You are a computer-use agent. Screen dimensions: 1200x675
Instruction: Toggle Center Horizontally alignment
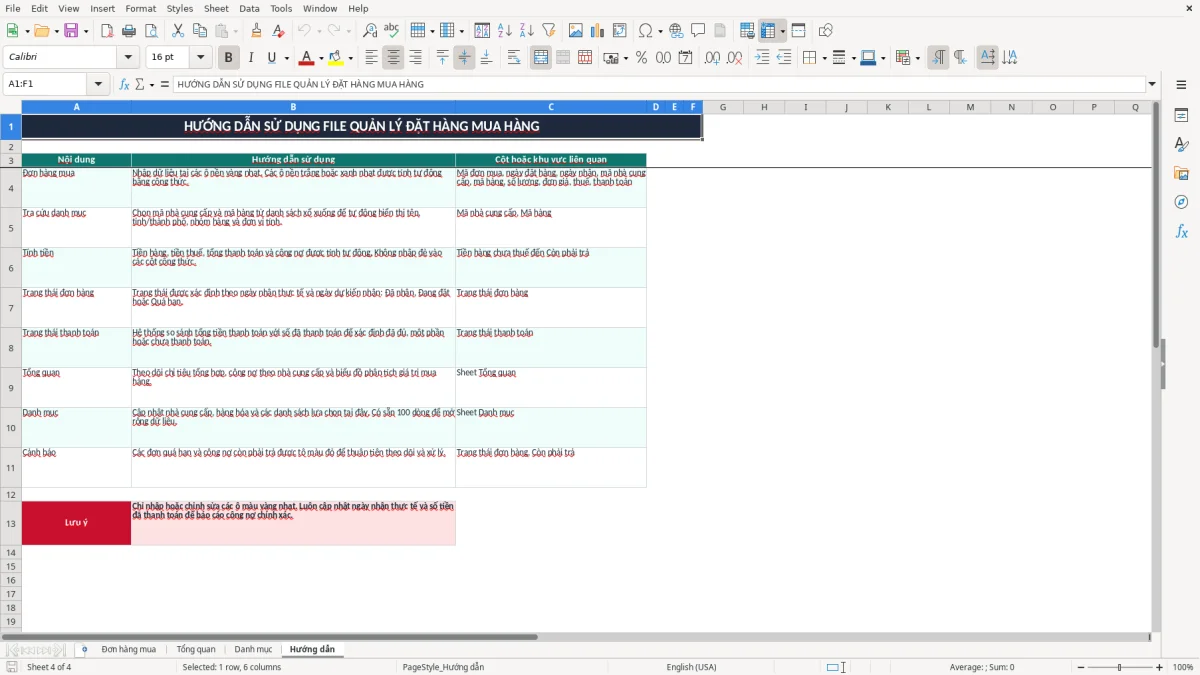click(394, 58)
